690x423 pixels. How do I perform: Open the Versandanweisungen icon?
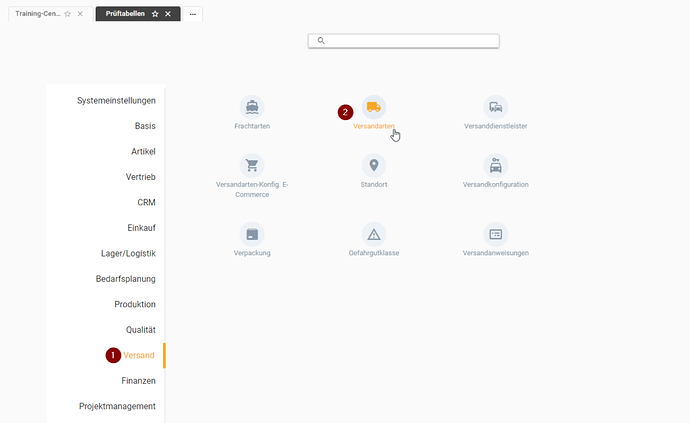click(x=495, y=234)
